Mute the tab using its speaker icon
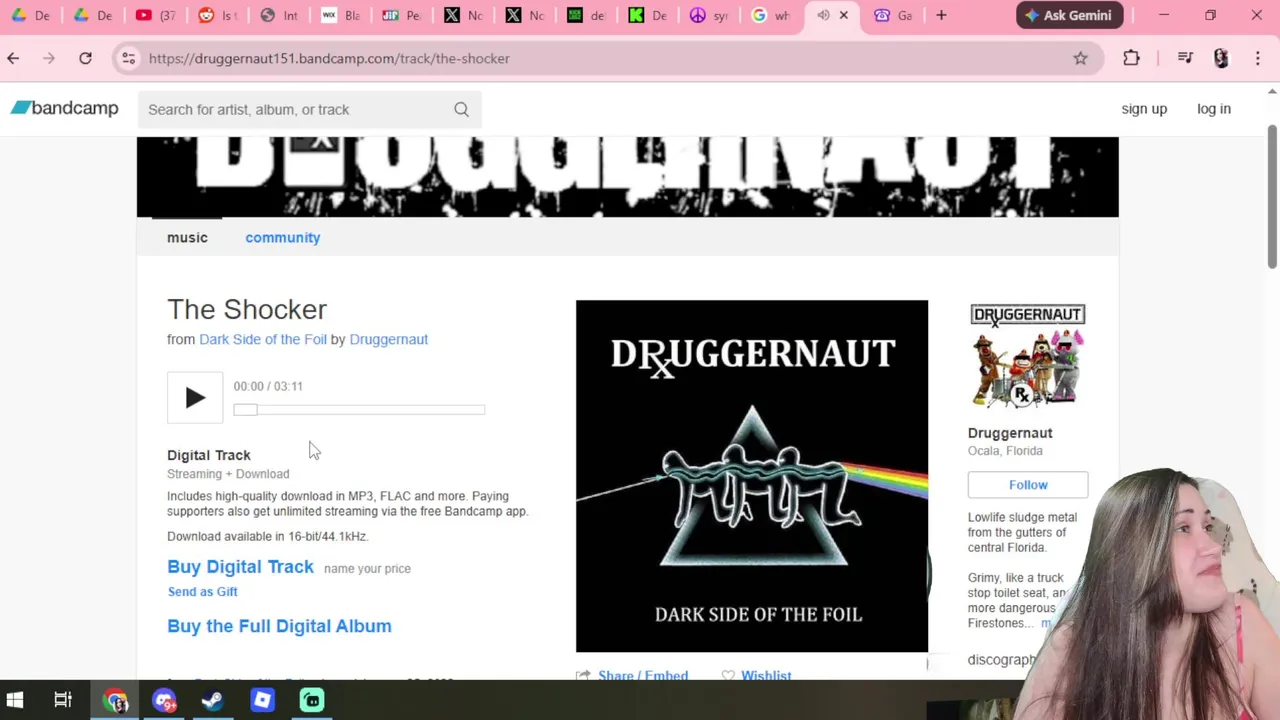The width and height of the screenshot is (1280, 720). tap(823, 15)
